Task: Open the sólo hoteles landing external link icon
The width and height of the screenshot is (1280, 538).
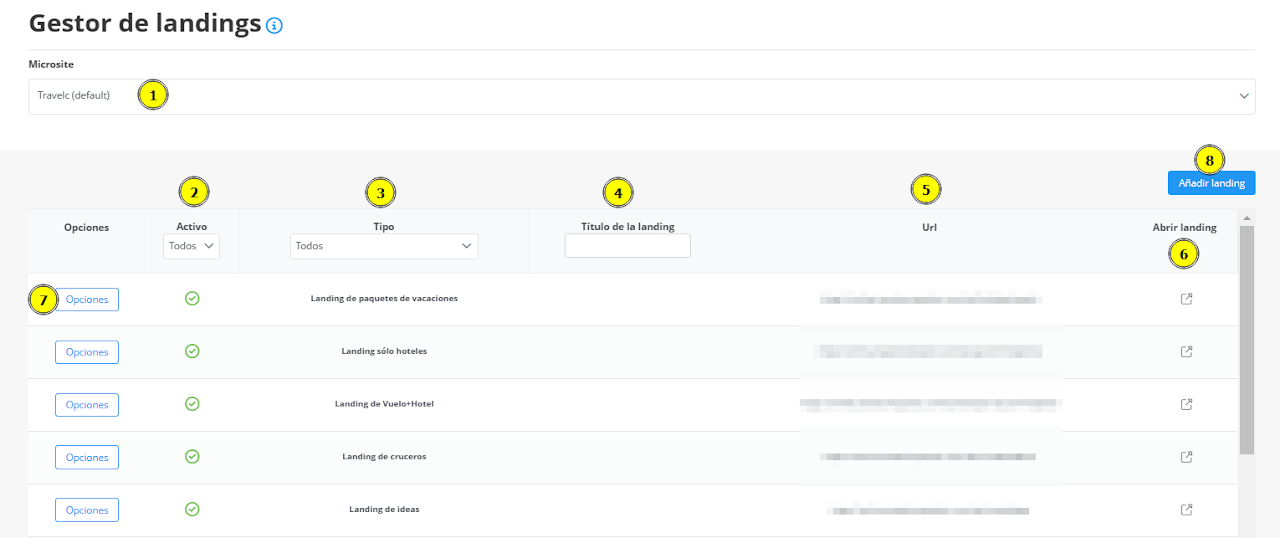Action: [x=1186, y=352]
